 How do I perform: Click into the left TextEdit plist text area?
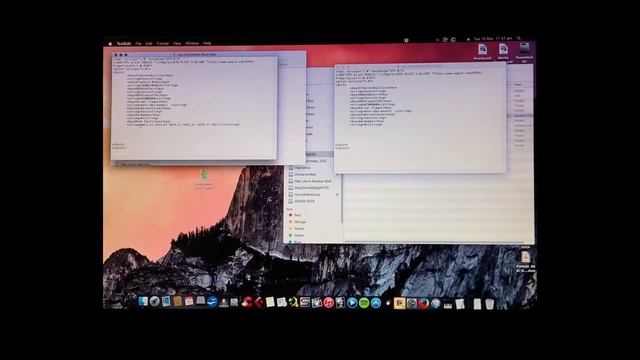[x=194, y=108]
